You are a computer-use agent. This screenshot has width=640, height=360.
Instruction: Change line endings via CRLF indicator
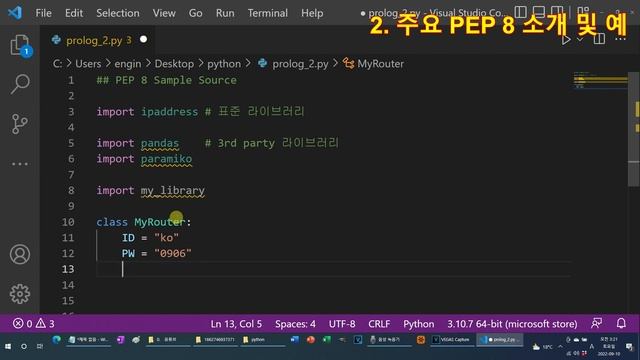pos(379,324)
